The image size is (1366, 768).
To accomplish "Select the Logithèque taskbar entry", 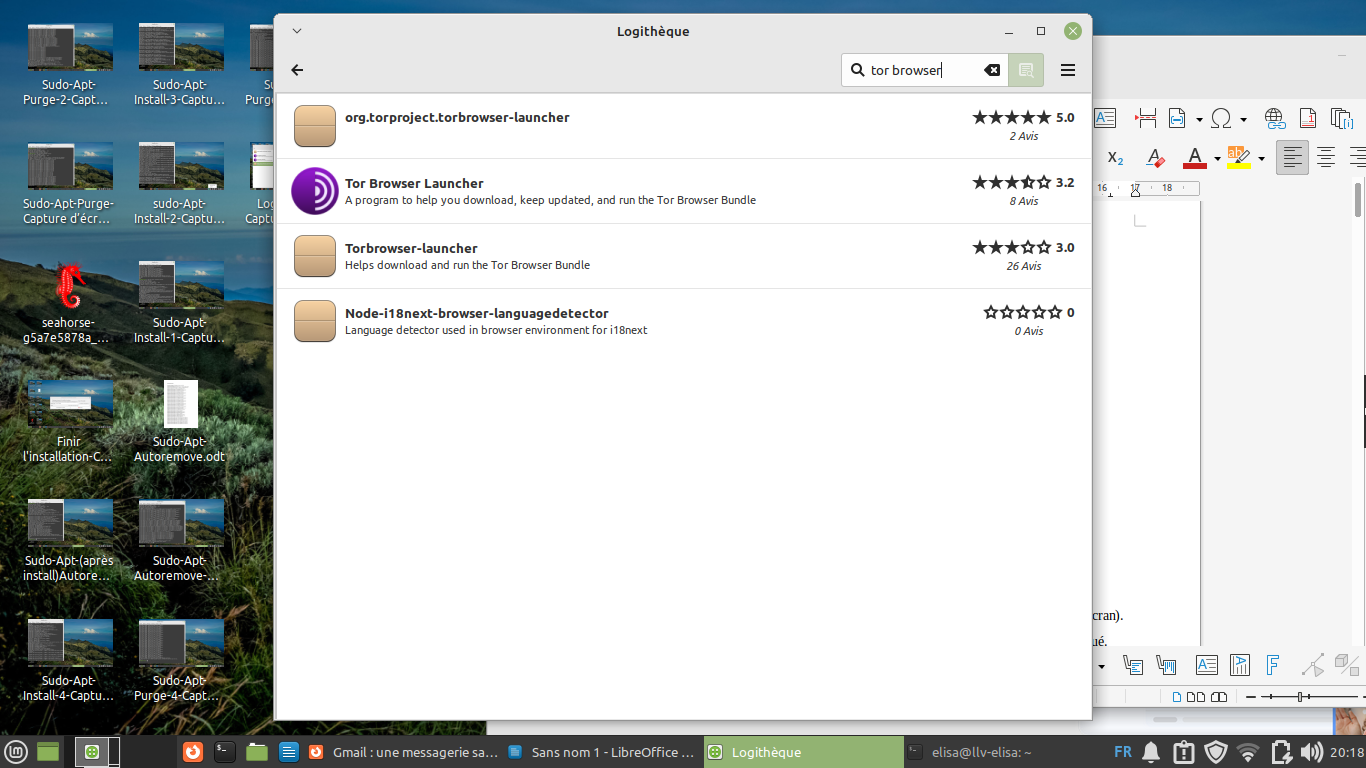I will coord(802,752).
